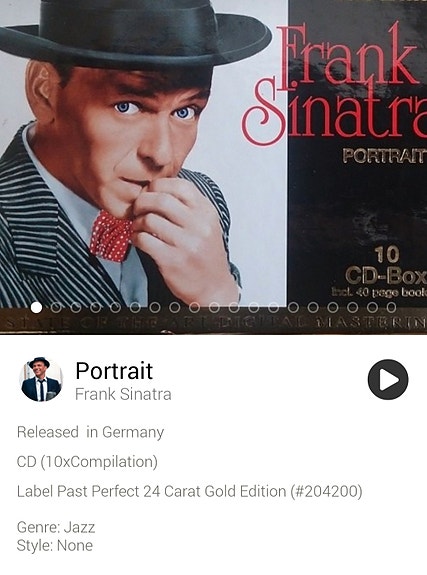Tap the Released in Germany line
The height and width of the screenshot is (575, 427).
coord(90,432)
